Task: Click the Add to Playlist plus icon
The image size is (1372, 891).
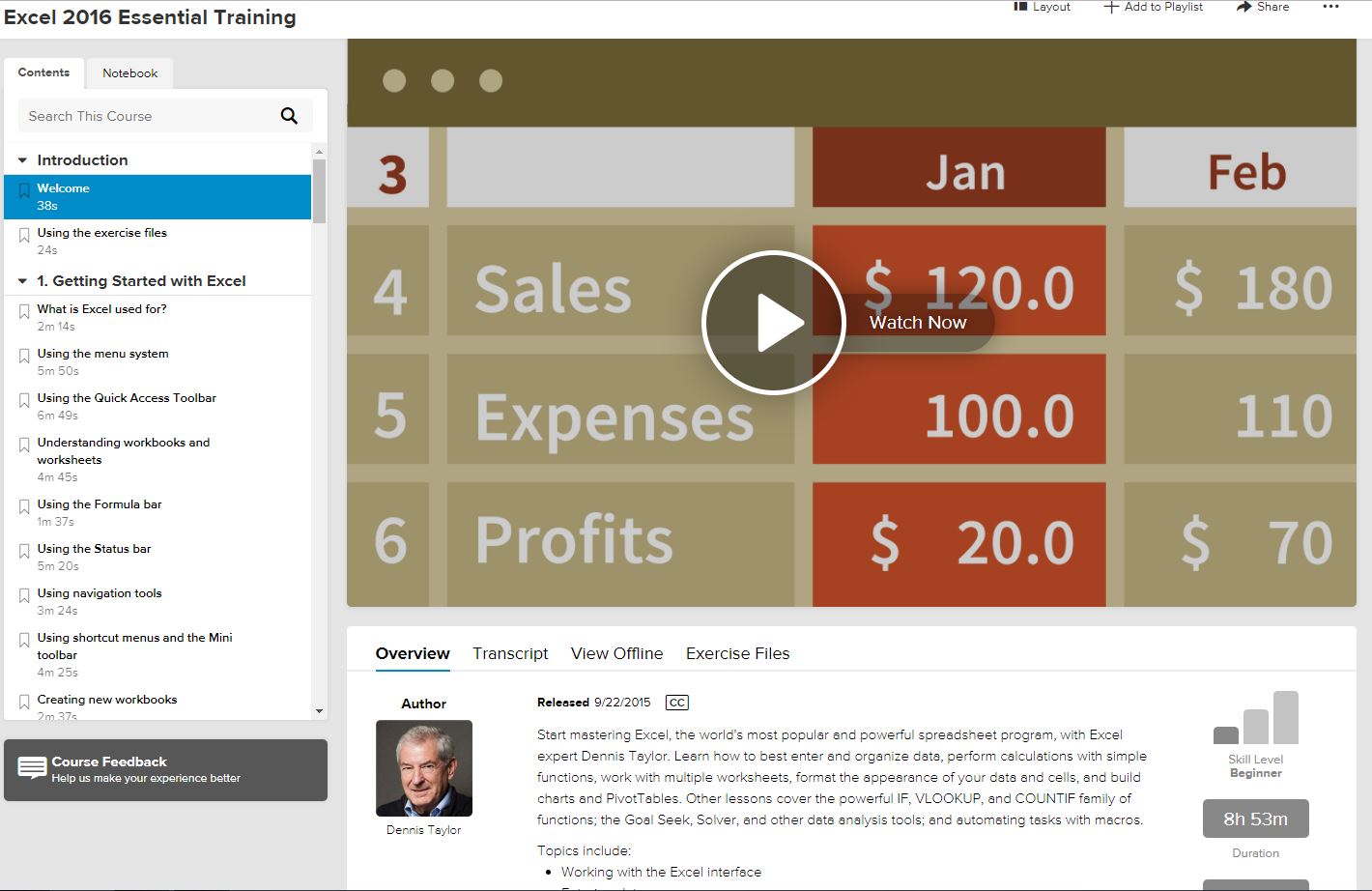Action: (x=1111, y=7)
